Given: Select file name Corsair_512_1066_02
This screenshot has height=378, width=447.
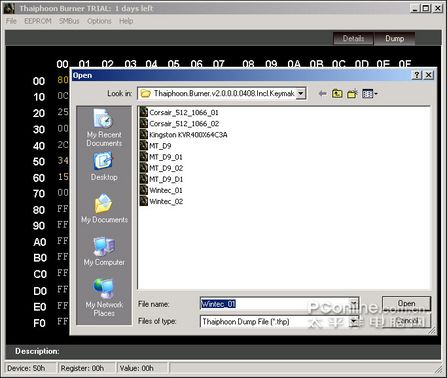Looking at the screenshot, I should tap(184, 124).
